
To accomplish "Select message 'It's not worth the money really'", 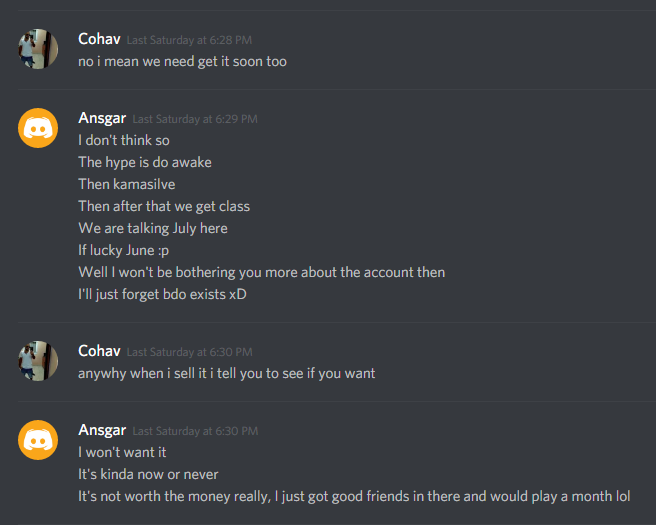I will [354, 497].
